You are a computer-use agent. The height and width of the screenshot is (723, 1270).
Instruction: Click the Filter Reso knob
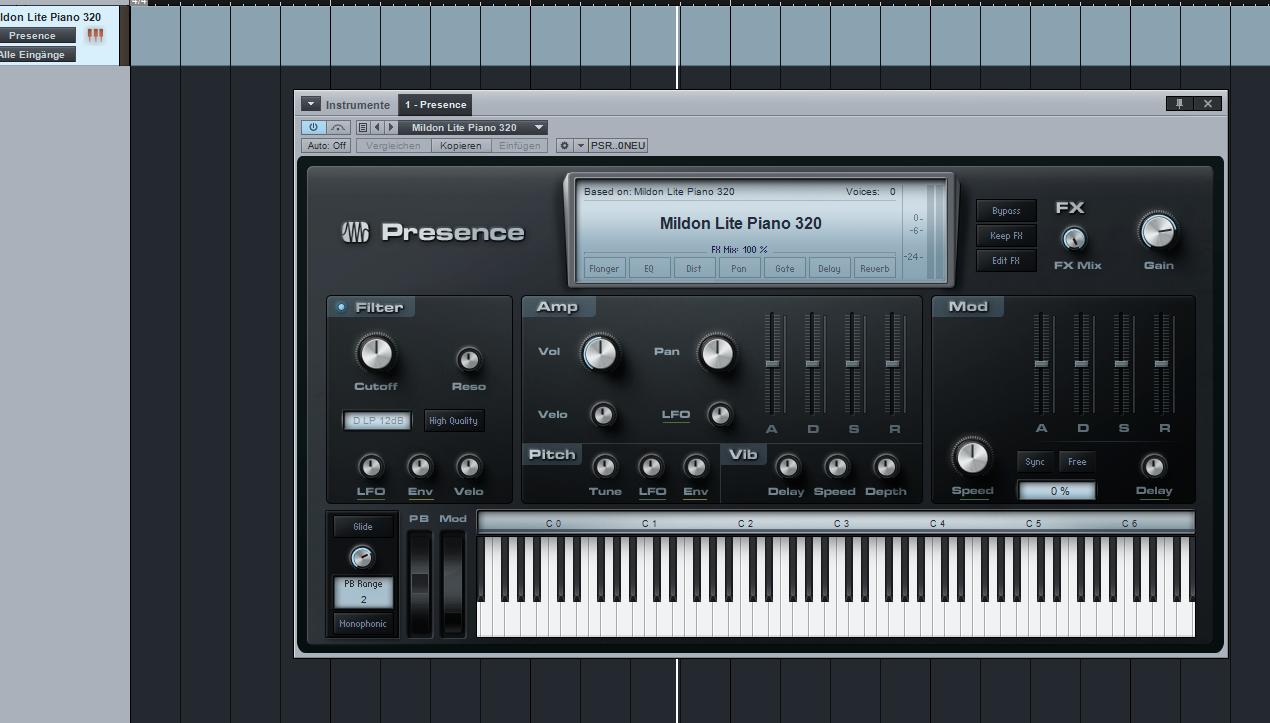468,359
